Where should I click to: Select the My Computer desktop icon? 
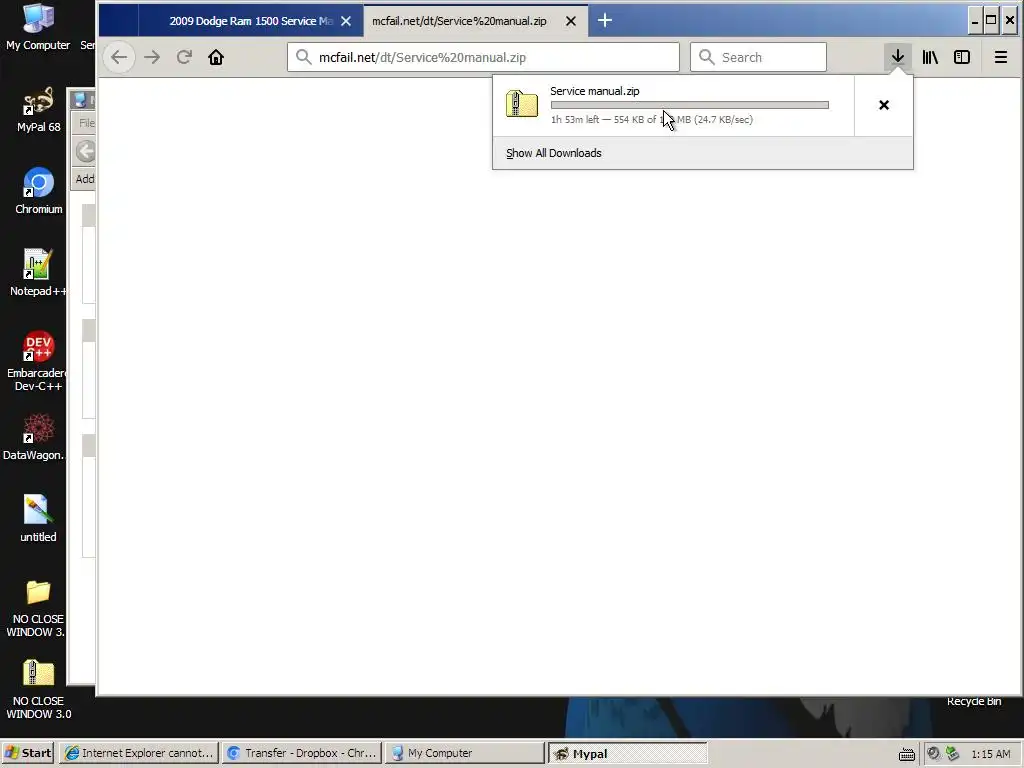click(x=38, y=27)
